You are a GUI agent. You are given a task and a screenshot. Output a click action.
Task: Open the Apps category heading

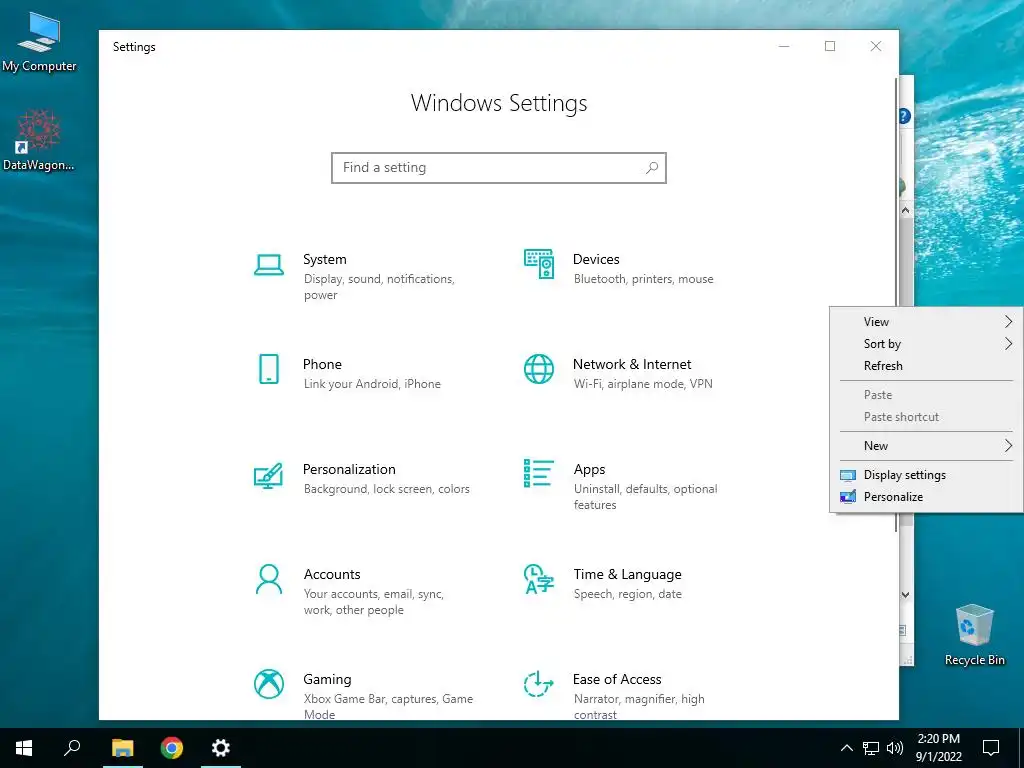tap(589, 470)
